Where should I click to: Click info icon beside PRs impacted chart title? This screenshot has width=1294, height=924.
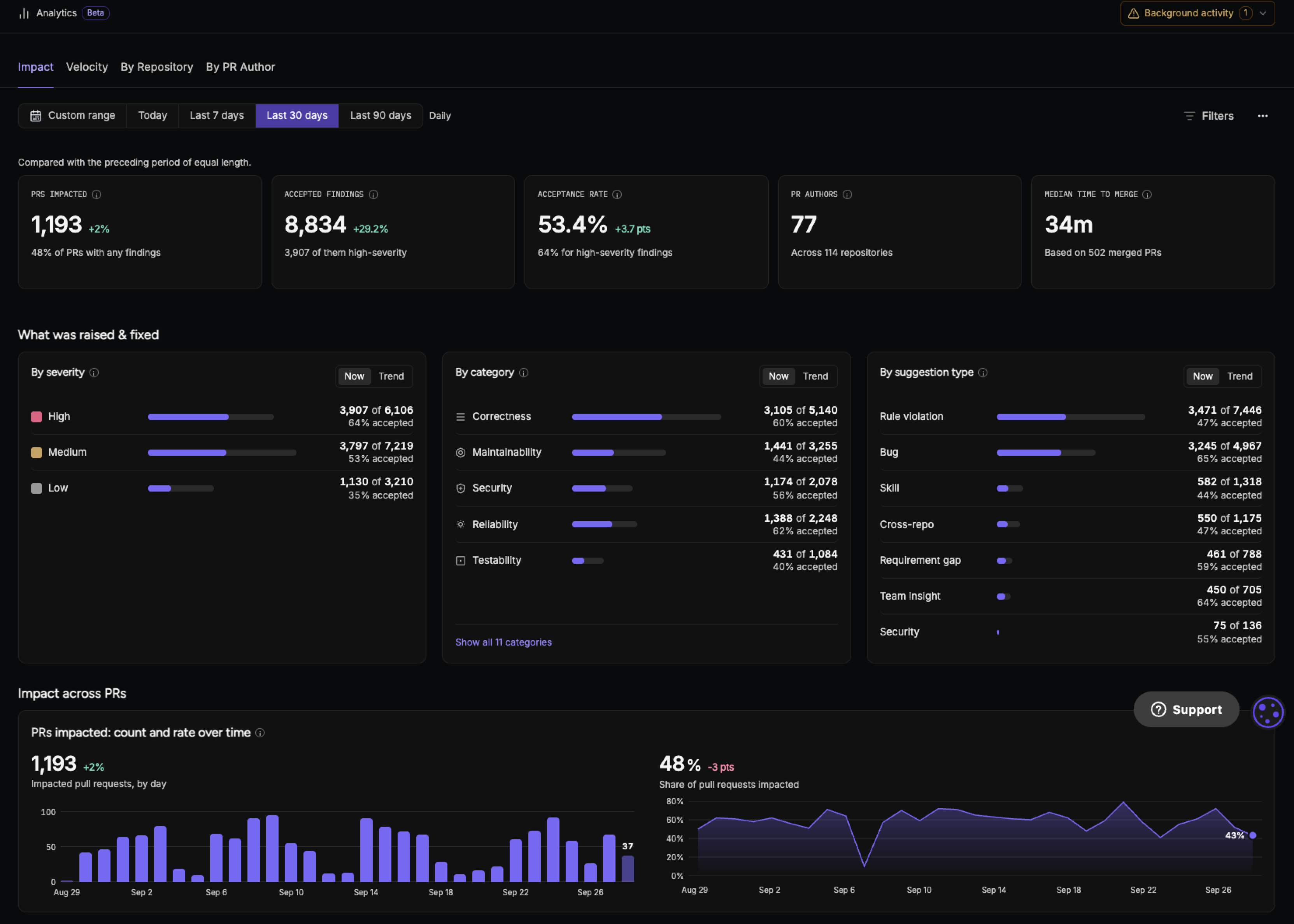tap(260, 733)
